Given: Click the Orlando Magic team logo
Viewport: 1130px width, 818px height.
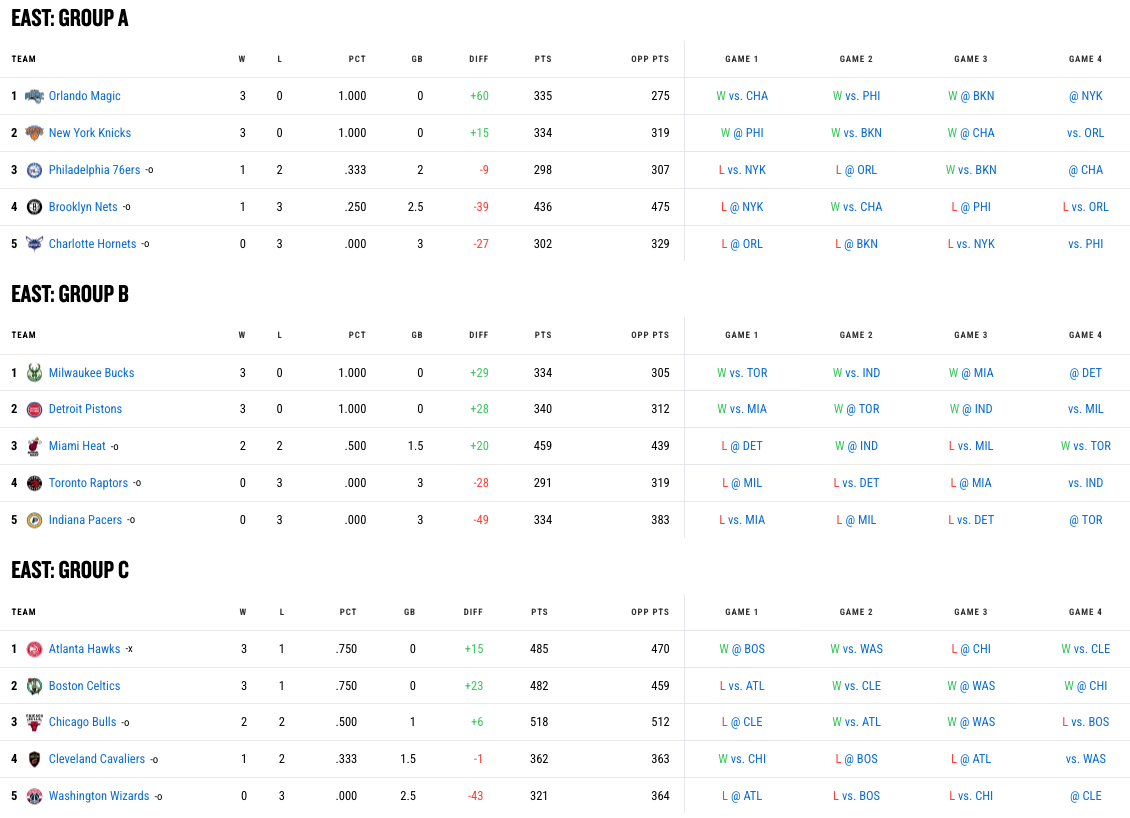Looking at the screenshot, I should (x=34, y=96).
